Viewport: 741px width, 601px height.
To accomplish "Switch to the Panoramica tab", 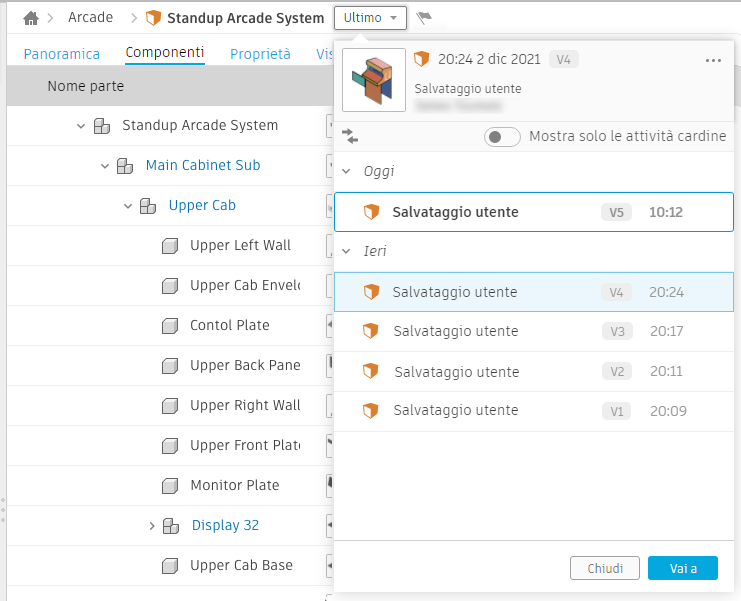I will coord(62,54).
